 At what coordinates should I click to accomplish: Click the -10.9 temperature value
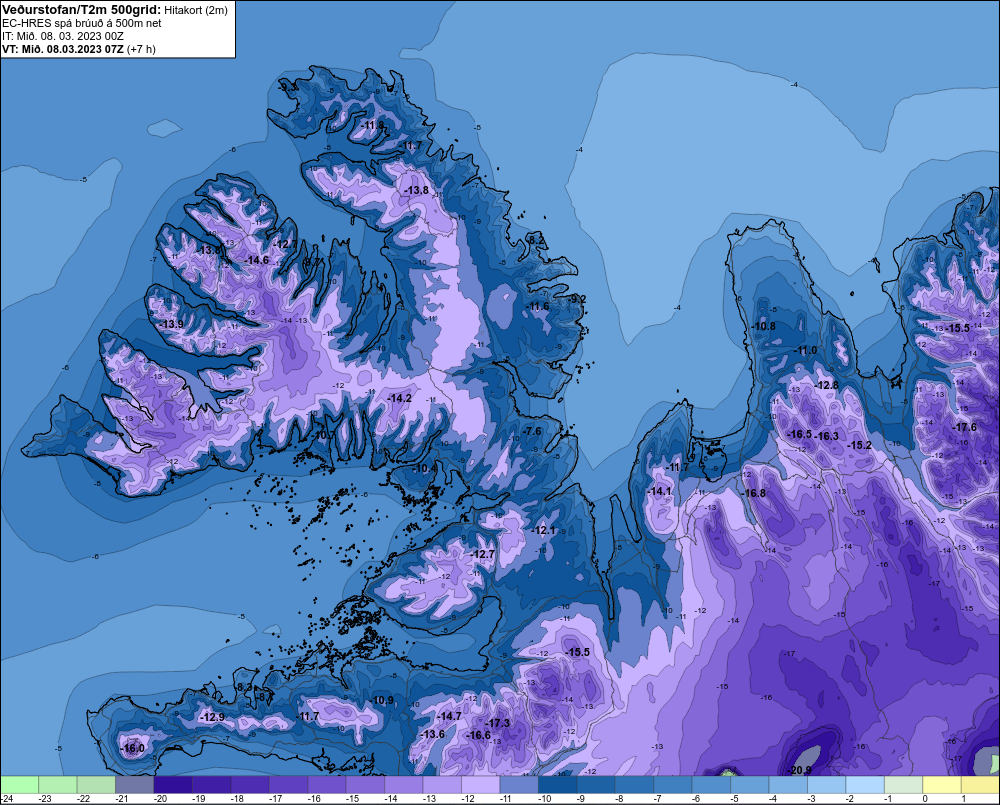pos(383,700)
